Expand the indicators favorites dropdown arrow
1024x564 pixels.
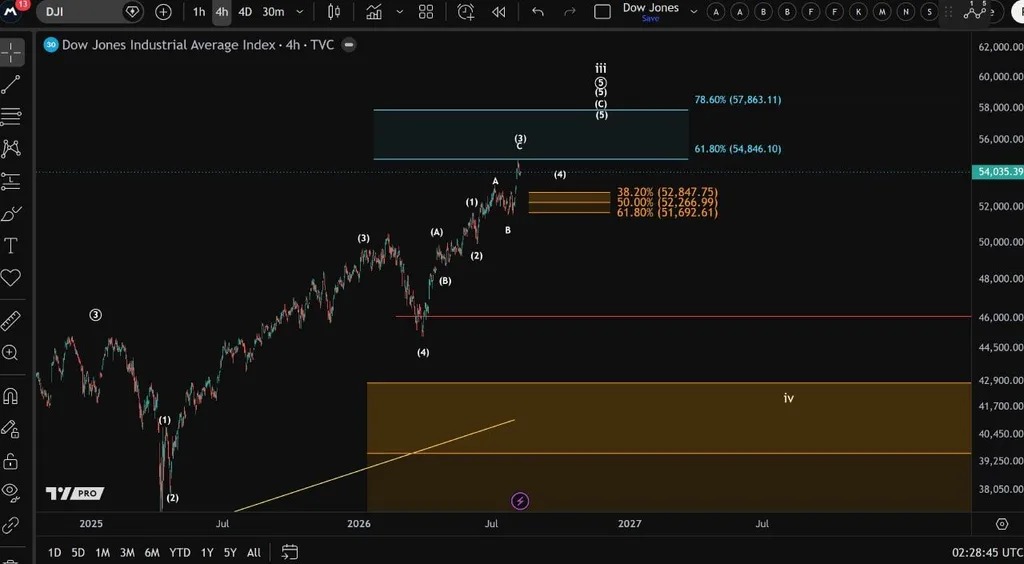[x=400, y=12]
